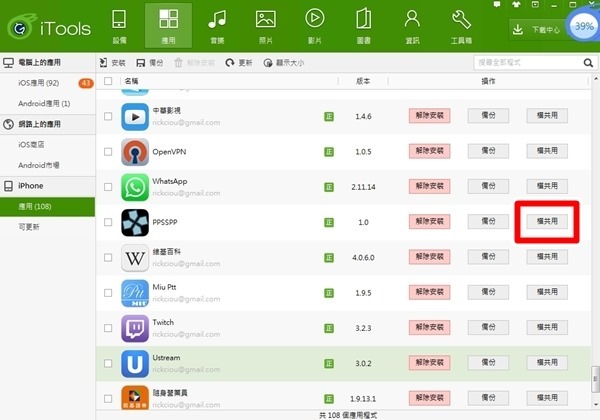Click the 名稱 name column header
Screen dimensions: 600x420
tap(131, 81)
